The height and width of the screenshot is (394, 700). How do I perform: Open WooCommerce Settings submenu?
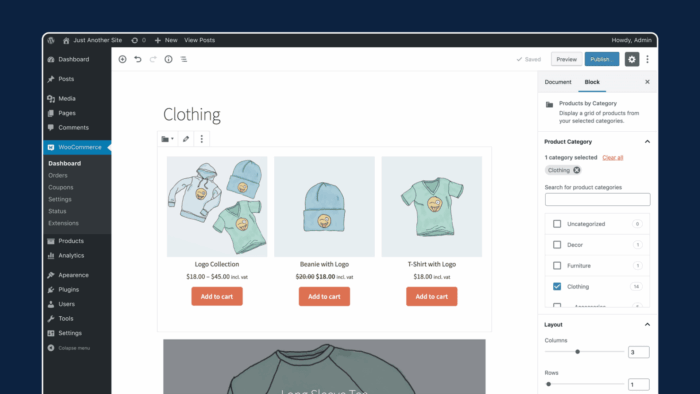tap(60, 199)
